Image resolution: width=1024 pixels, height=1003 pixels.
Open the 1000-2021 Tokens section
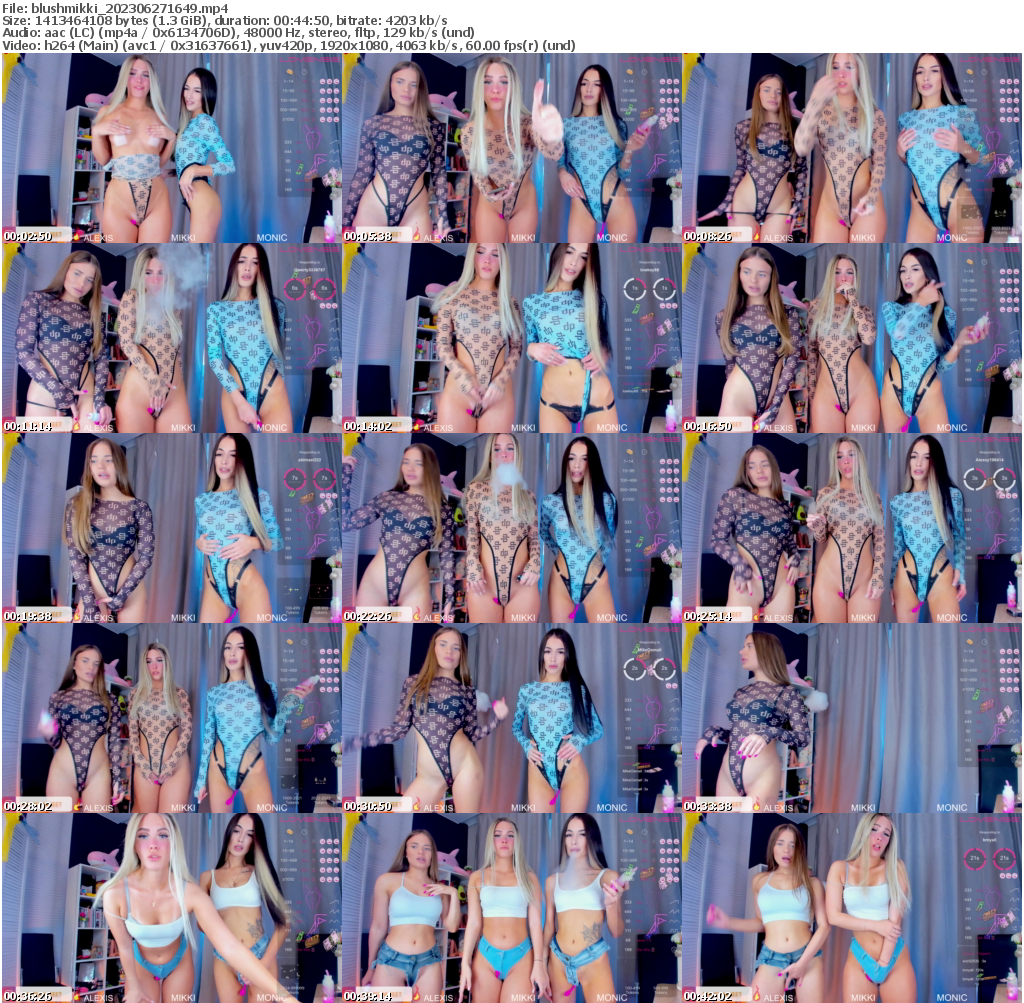[971, 228]
